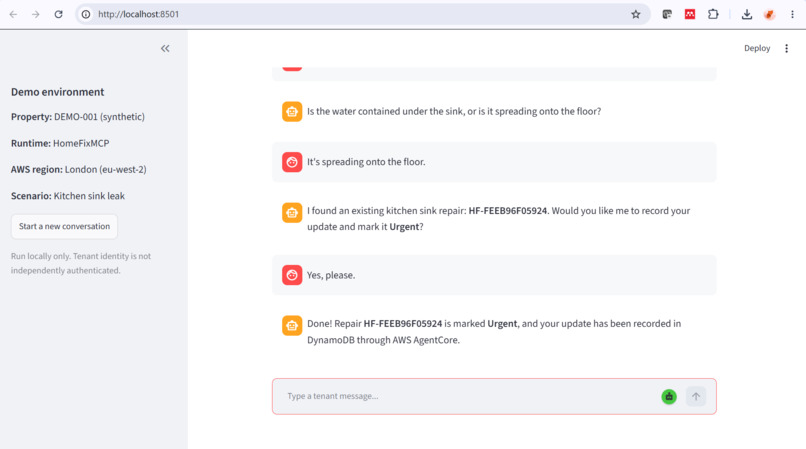Viewport: 806px width, 449px height.
Task: Click the user avatar beside 'Yes, please.'
Action: pyautogui.click(x=292, y=275)
